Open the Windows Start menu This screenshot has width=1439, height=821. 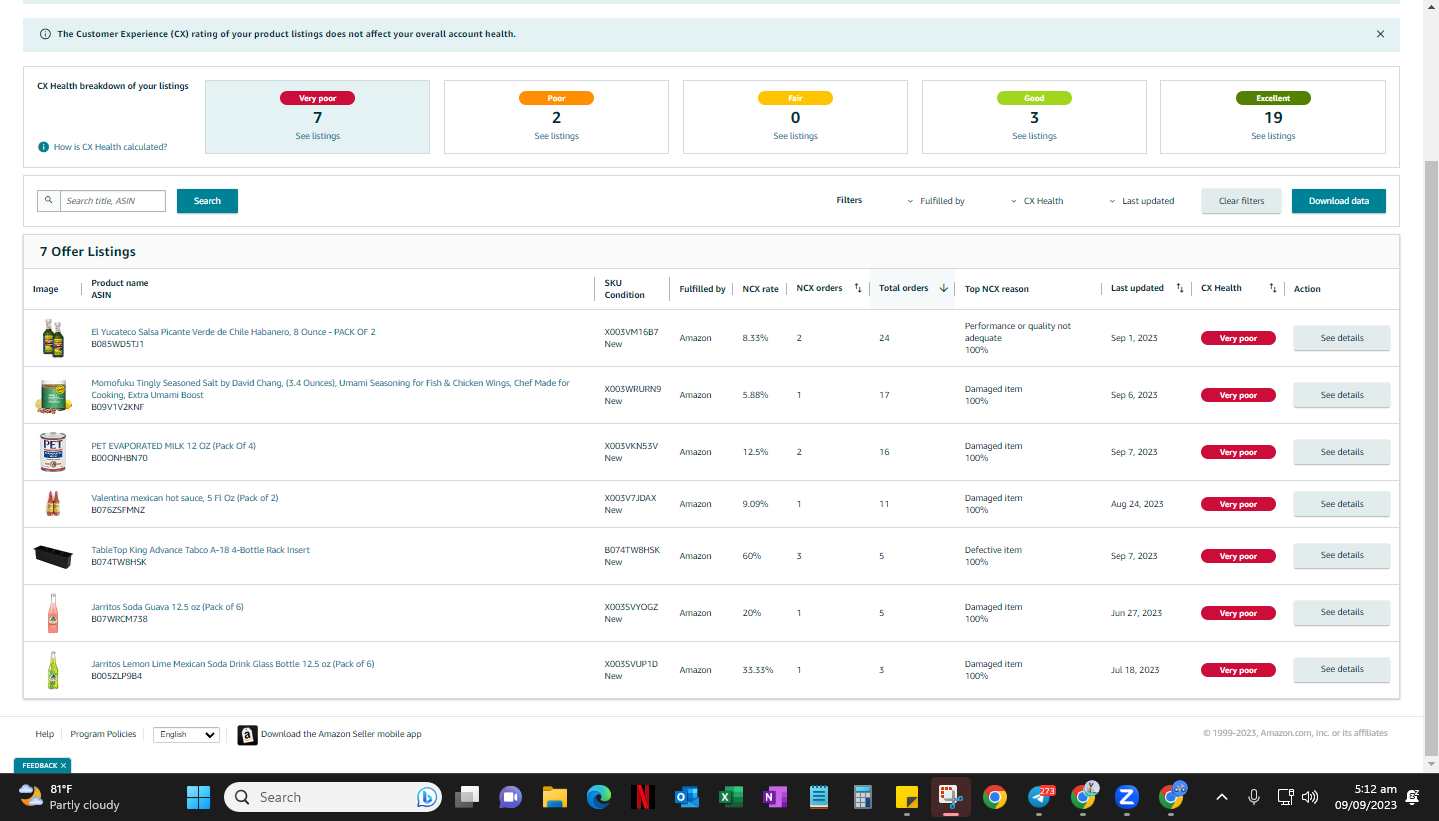(198, 797)
